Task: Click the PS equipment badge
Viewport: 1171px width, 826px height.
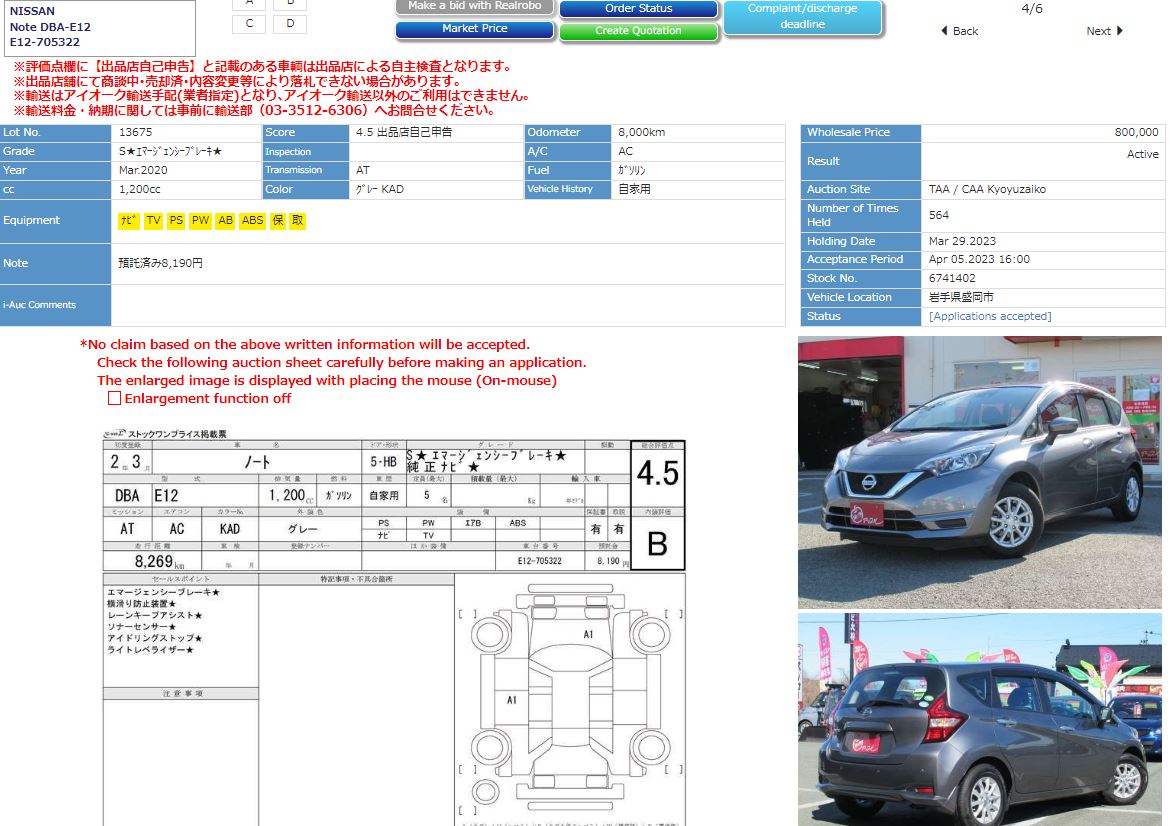Action: click(176, 221)
